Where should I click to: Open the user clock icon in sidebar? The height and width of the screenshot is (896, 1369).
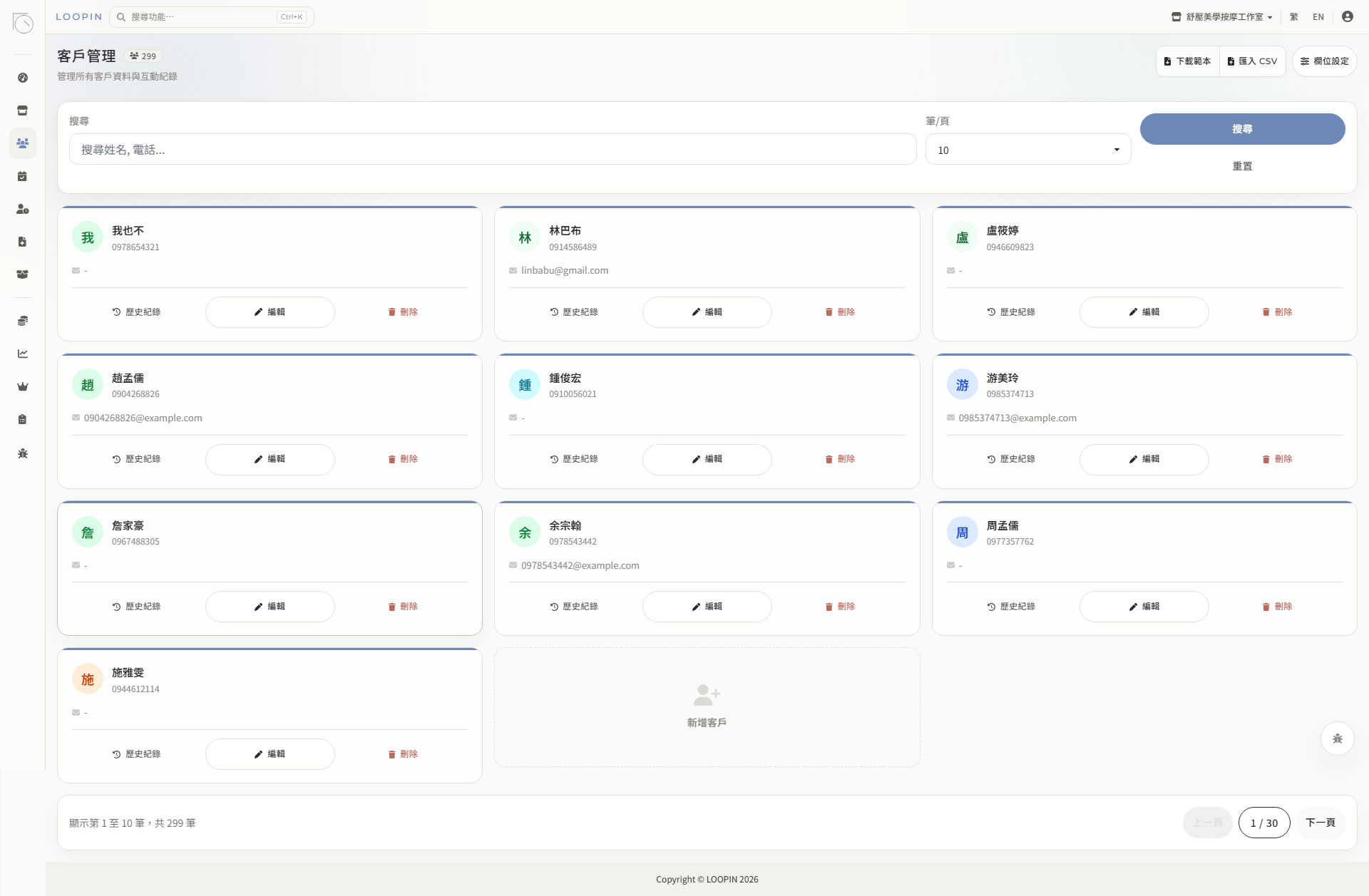click(x=23, y=209)
